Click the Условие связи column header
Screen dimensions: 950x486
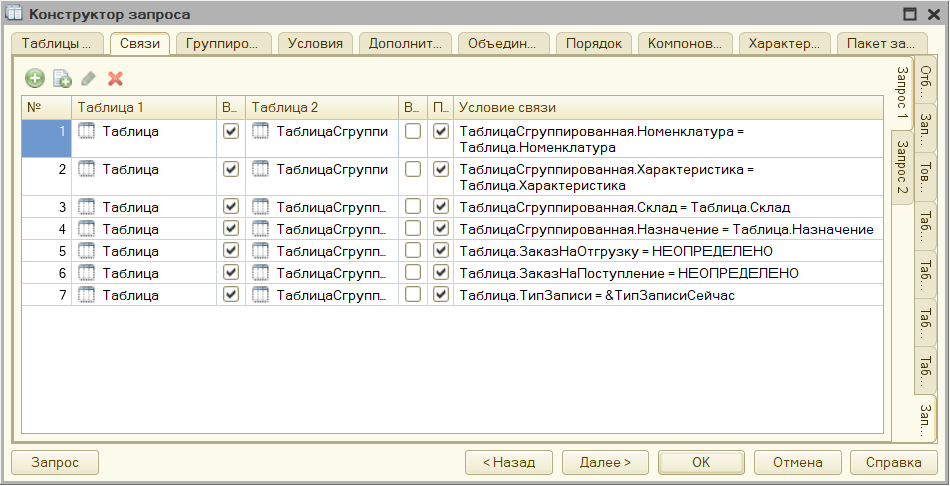click(x=668, y=108)
